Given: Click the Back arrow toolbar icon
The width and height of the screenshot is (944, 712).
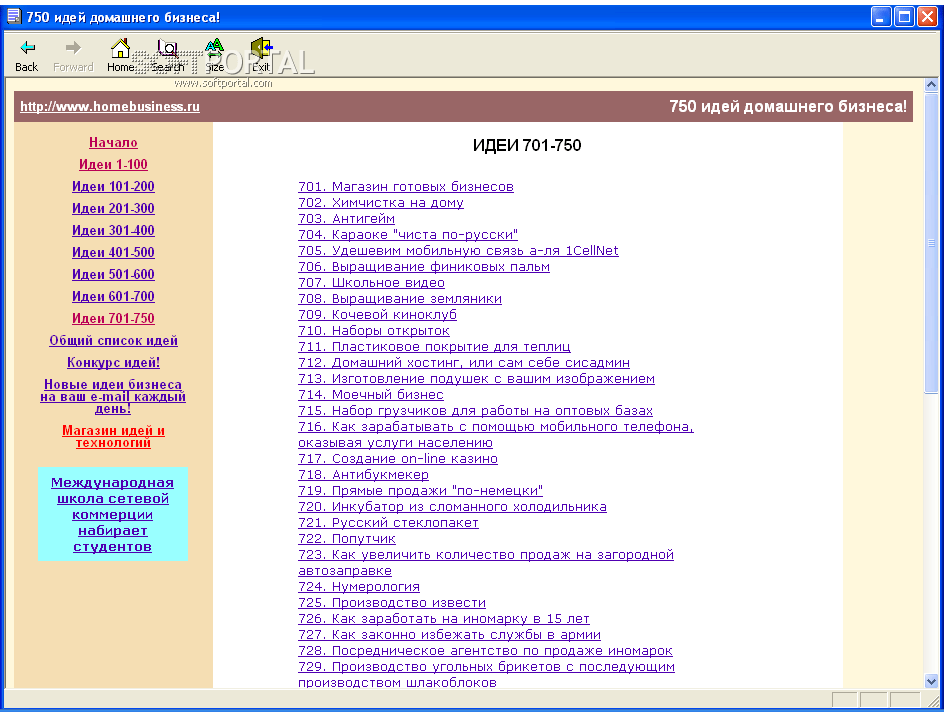Looking at the screenshot, I should (27, 48).
